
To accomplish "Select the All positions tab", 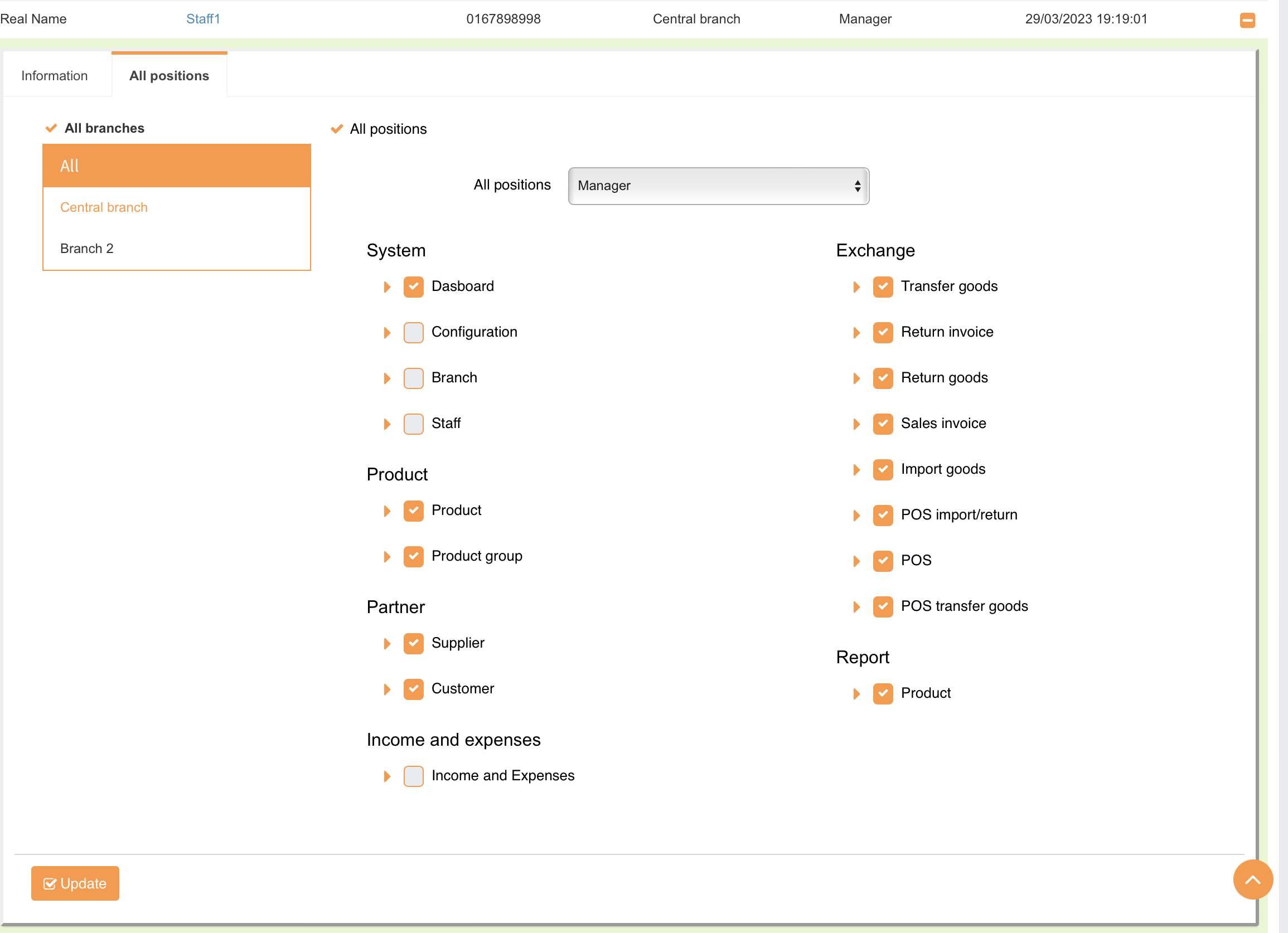I will pyautogui.click(x=170, y=76).
